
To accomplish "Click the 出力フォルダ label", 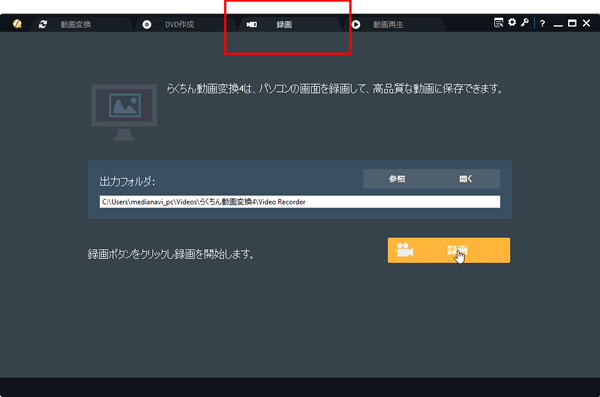I will point(127,181).
